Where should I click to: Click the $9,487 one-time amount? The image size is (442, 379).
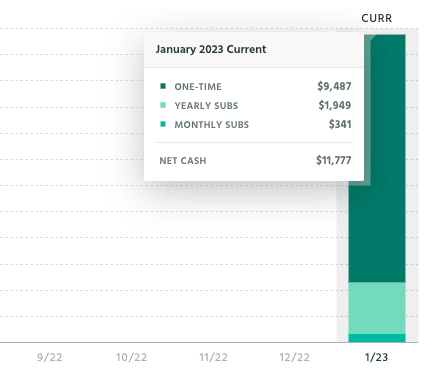click(334, 86)
